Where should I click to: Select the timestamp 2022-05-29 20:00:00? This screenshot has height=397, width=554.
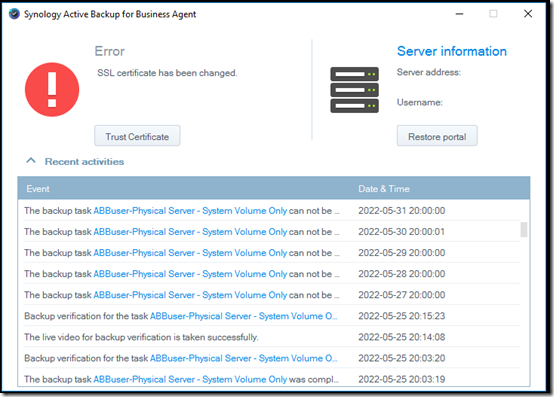point(402,253)
